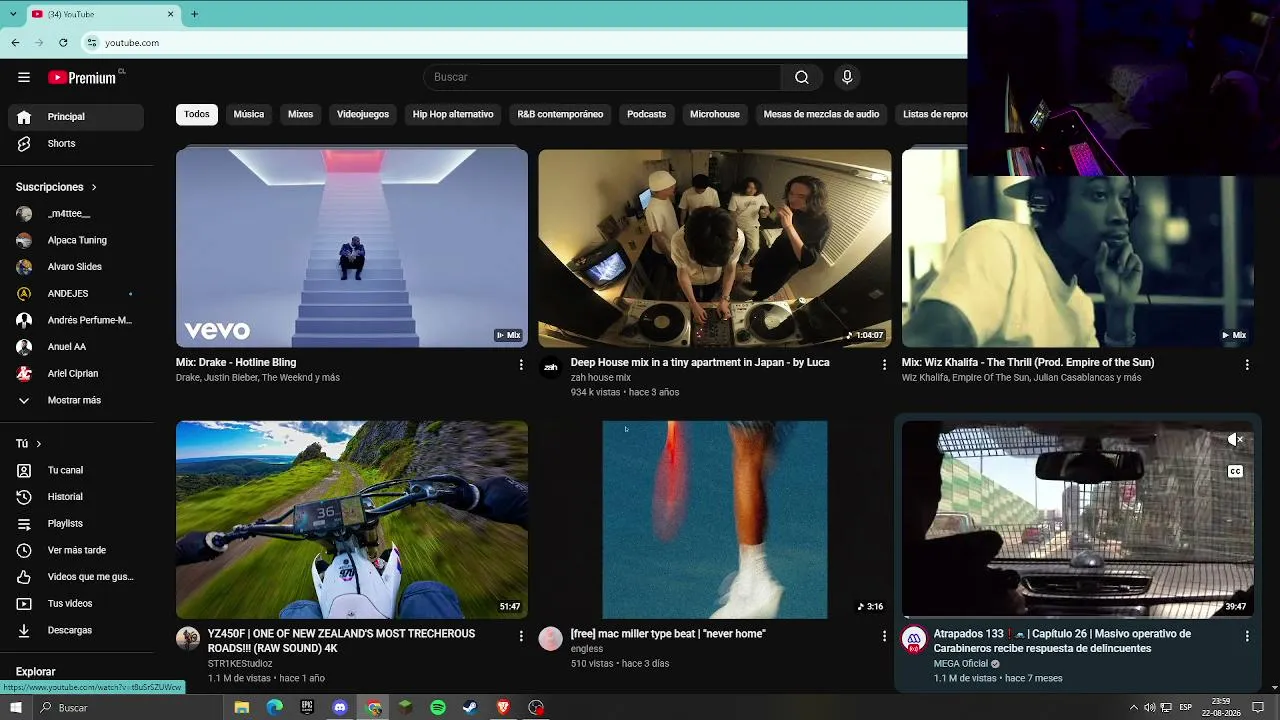Image resolution: width=1280 pixels, height=720 pixels.
Task: Open the Alvaro Slides subscription
Action: point(76,267)
